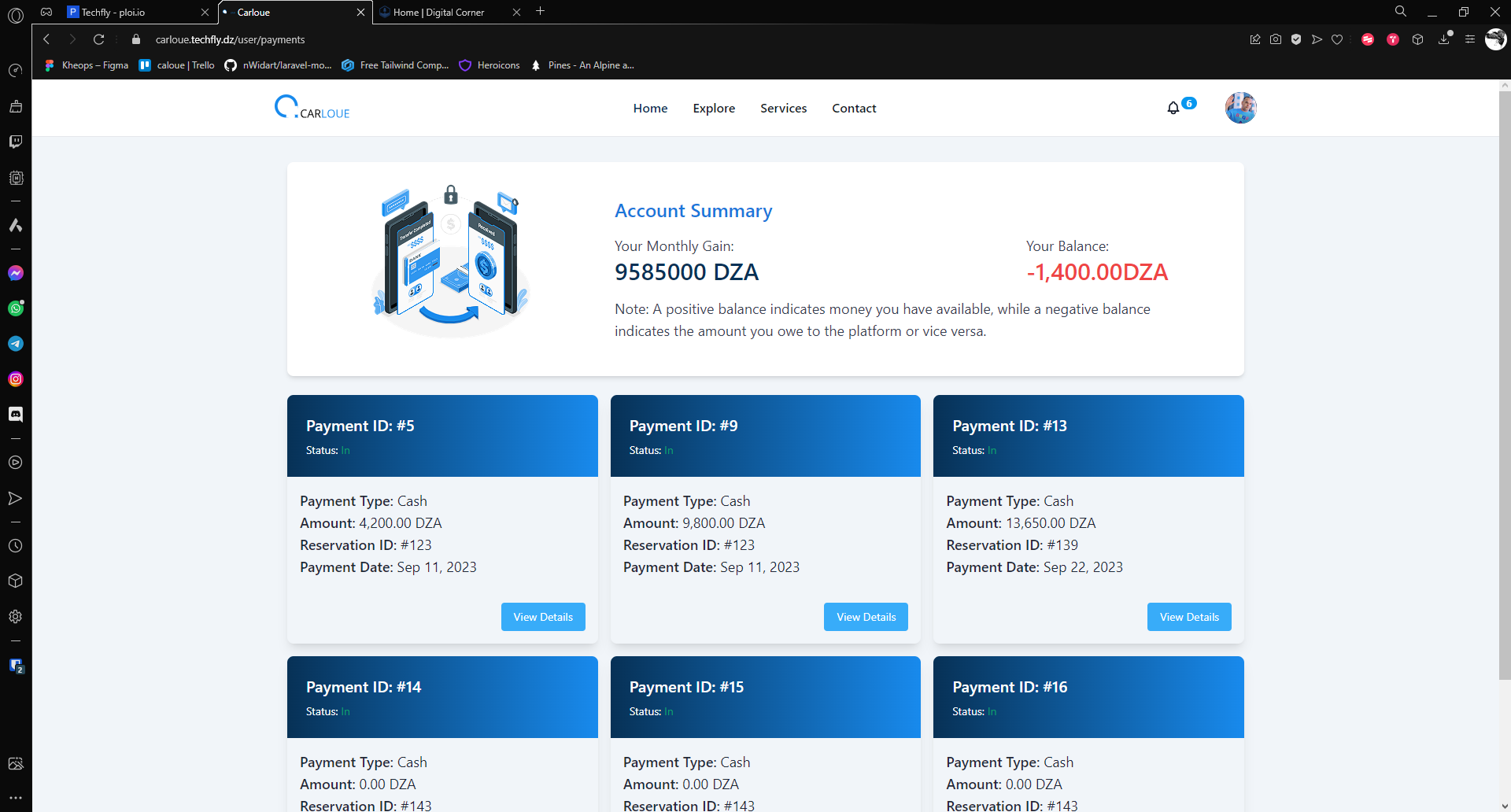1511x812 pixels.
Task: Go to Explore in the navigation menu
Action: coord(714,109)
